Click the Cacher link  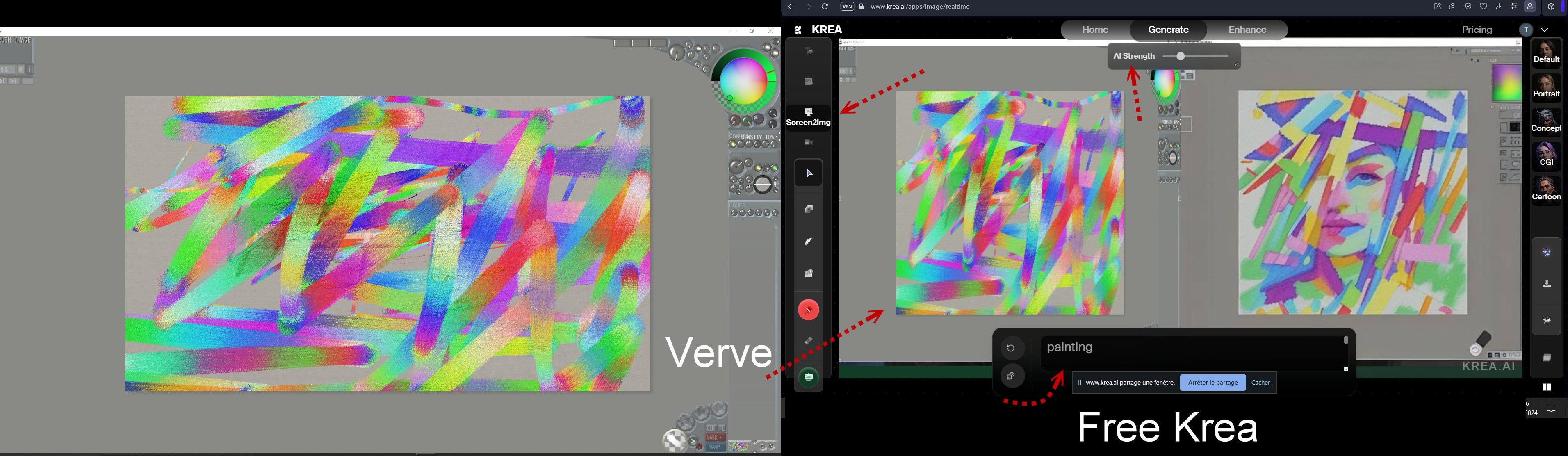(x=1260, y=383)
